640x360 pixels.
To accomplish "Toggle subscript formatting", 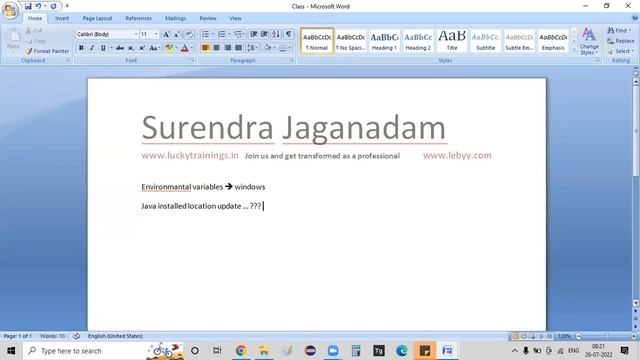I will [131, 48].
